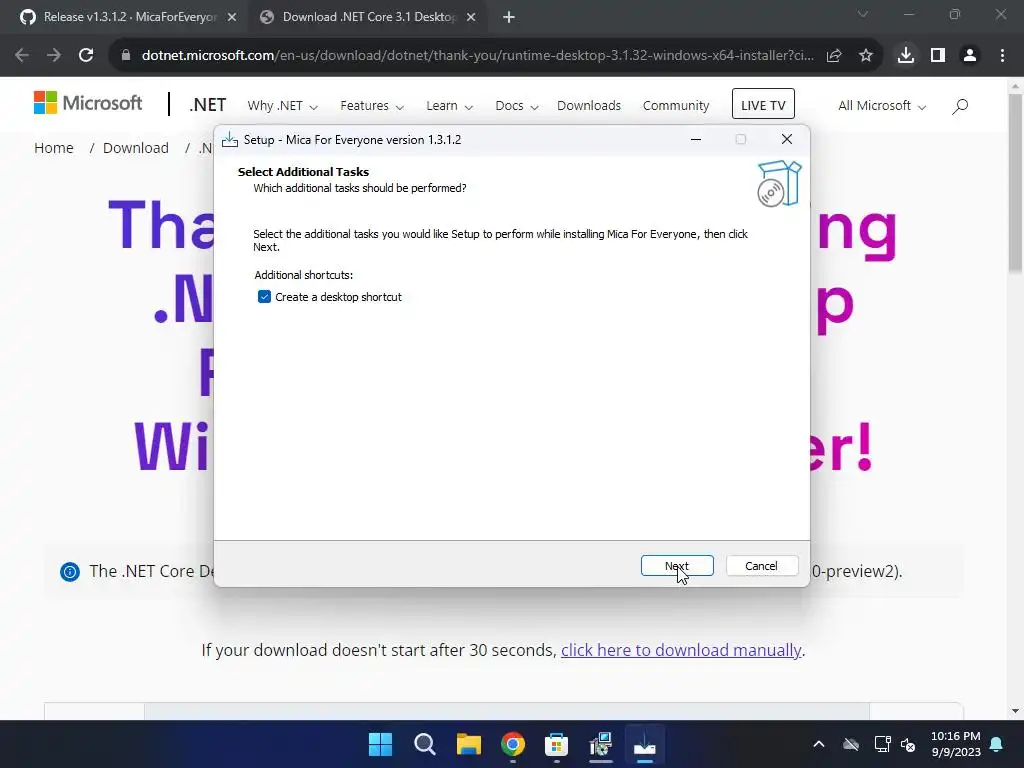Cancel the Mica For Everyone setup

(x=761, y=566)
